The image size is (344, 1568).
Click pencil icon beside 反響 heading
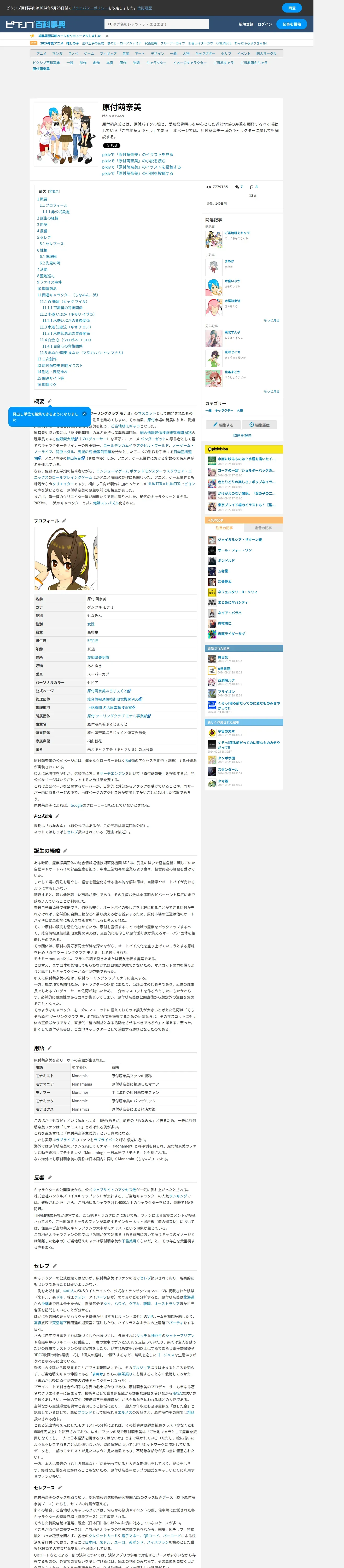(x=50, y=1178)
